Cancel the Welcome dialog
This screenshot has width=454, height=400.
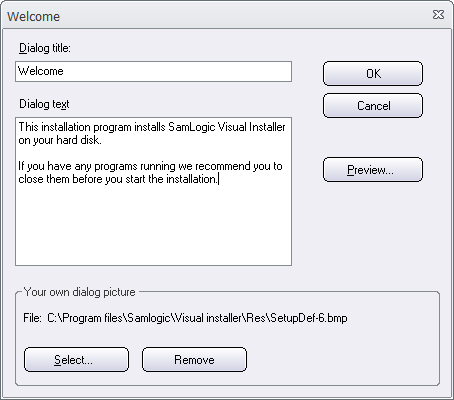[x=373, y=106]
